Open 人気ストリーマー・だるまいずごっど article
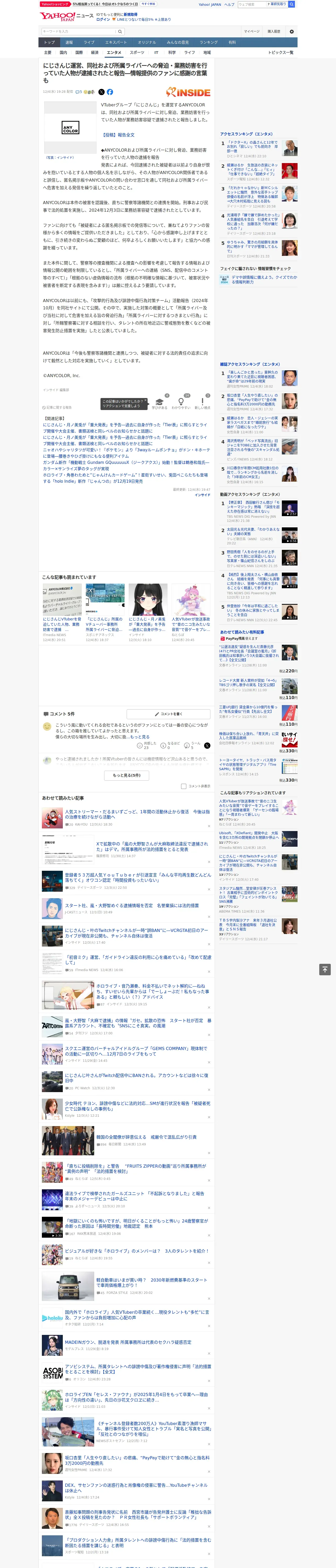 click(137, 814)
